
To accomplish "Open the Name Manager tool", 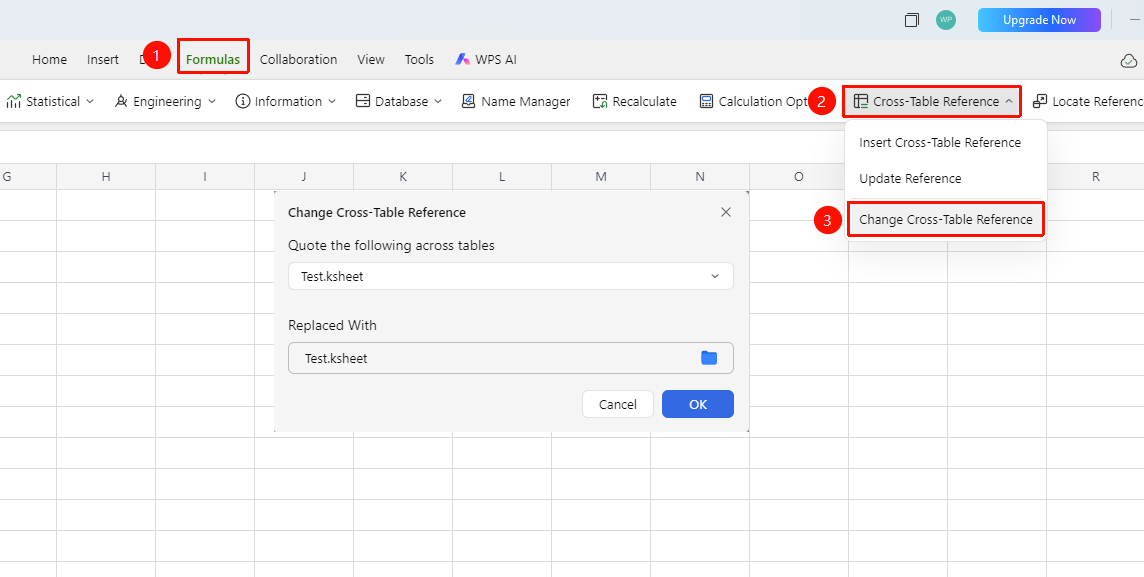I will [516, 101].
